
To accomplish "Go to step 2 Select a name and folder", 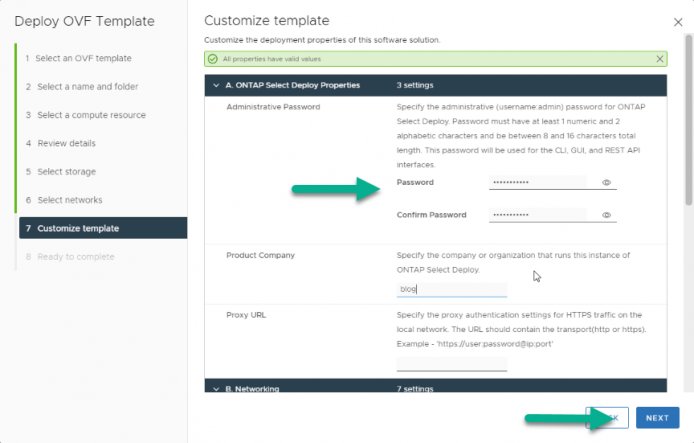I will click(x=82, y=87).
